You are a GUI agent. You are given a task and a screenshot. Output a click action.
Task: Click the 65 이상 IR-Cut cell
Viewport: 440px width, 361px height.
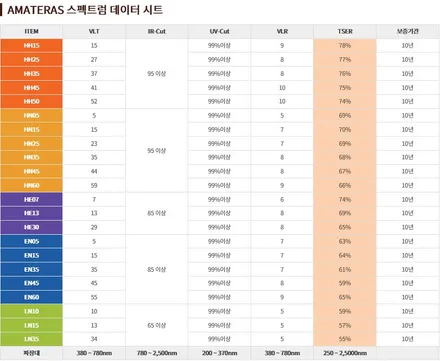point(157,325)
